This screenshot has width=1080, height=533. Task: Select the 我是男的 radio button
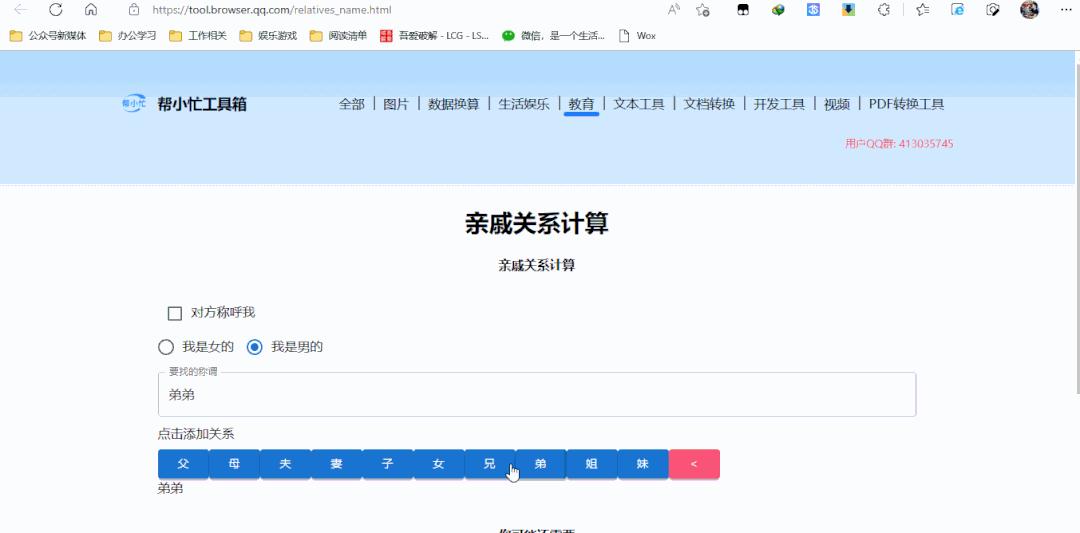tap(255, 347)
